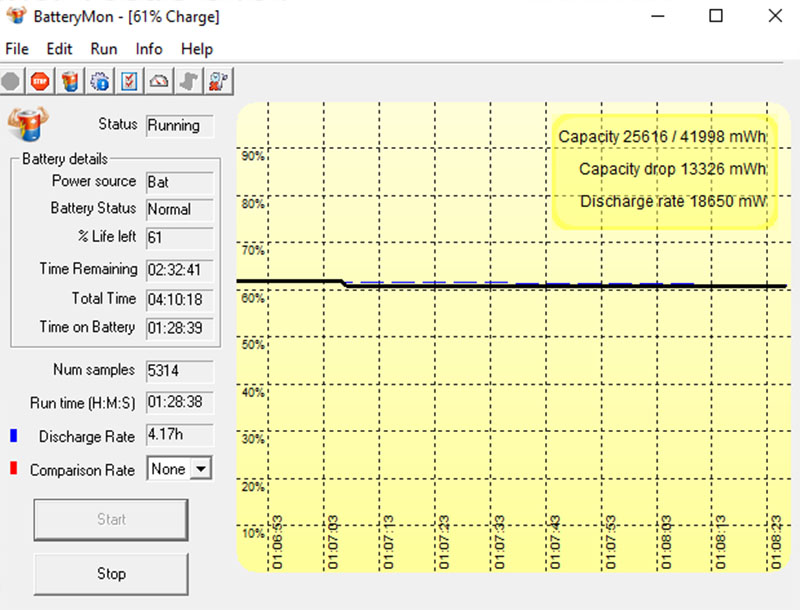Click the yellow capacity info box on the chart

[663, 168]
